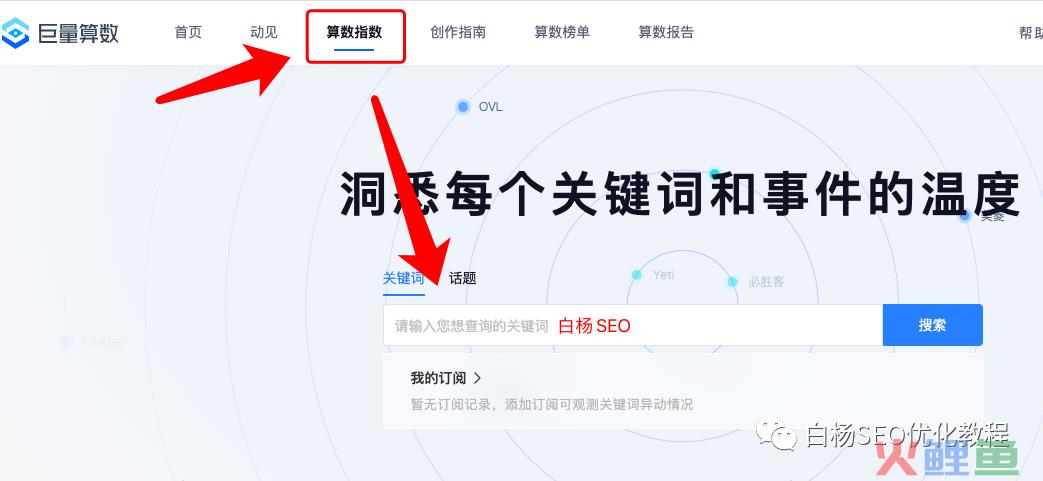1043x481 pixels.
Task: Open the 首页 navigation tab
Action: (x=188, y=33)
